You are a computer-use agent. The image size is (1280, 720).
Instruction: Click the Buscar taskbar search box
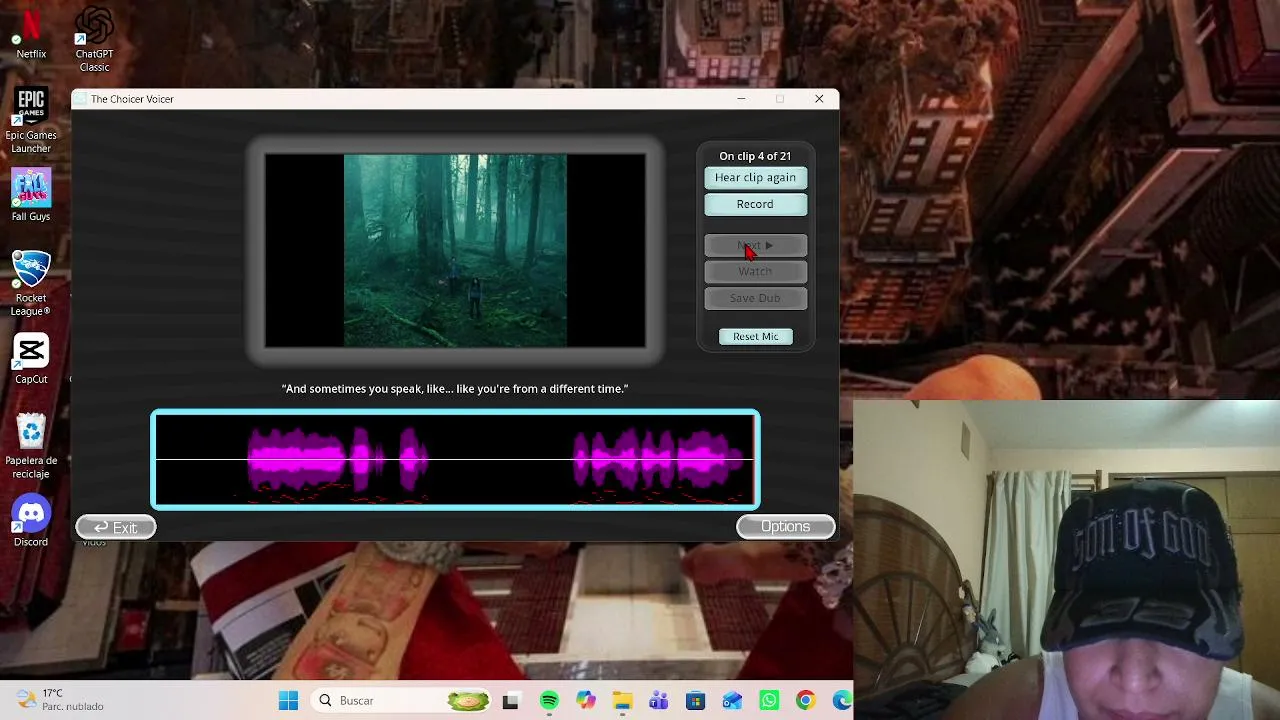(401, 701)
